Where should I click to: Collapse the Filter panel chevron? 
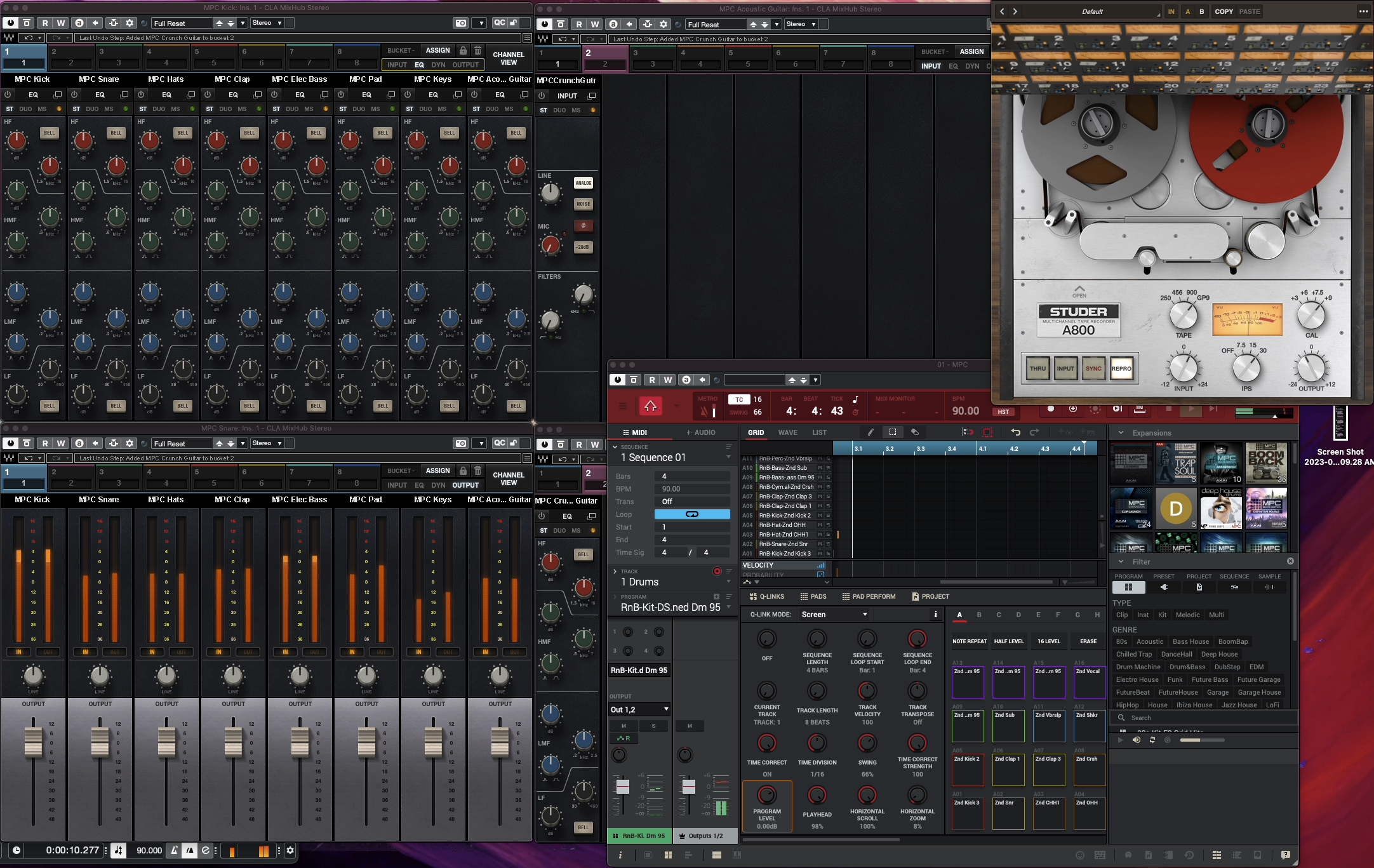coord(1121,562)
